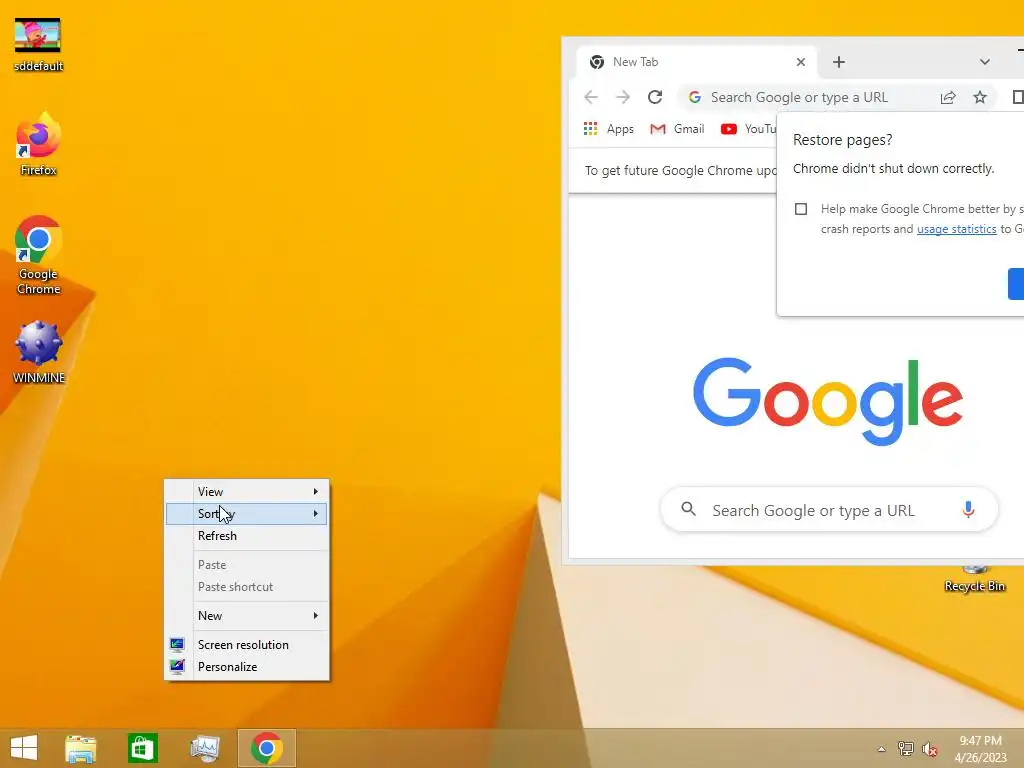Expand the View submenu
Screen dimensions: 1024x768
click(x=246, y=492)
